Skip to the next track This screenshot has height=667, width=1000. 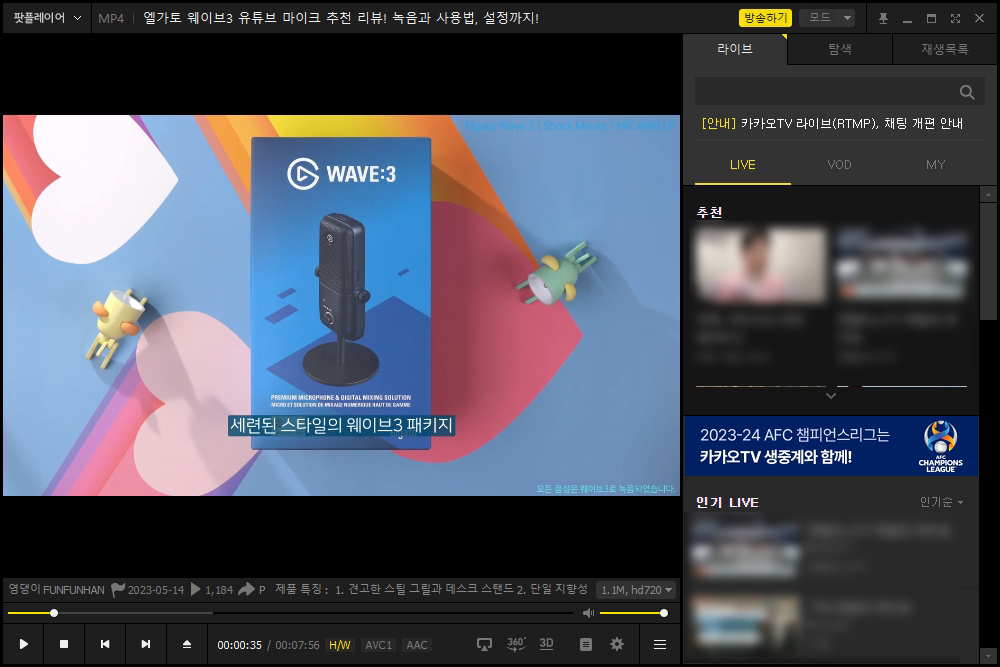coord(145,644)
